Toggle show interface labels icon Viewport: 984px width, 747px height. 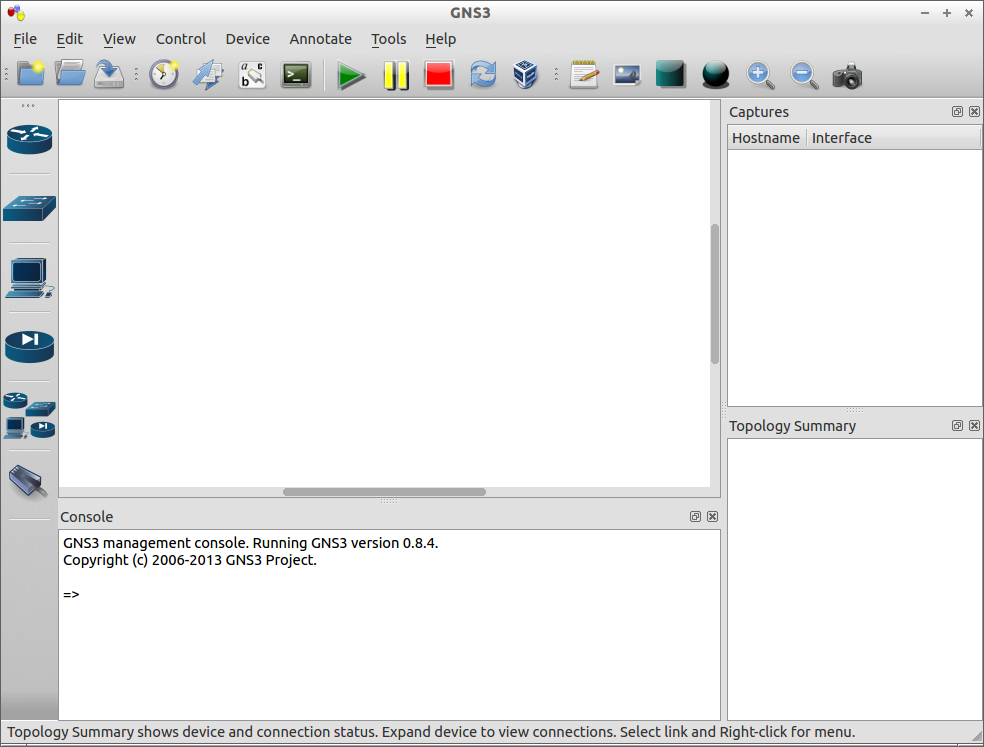[x=252, y=75]
